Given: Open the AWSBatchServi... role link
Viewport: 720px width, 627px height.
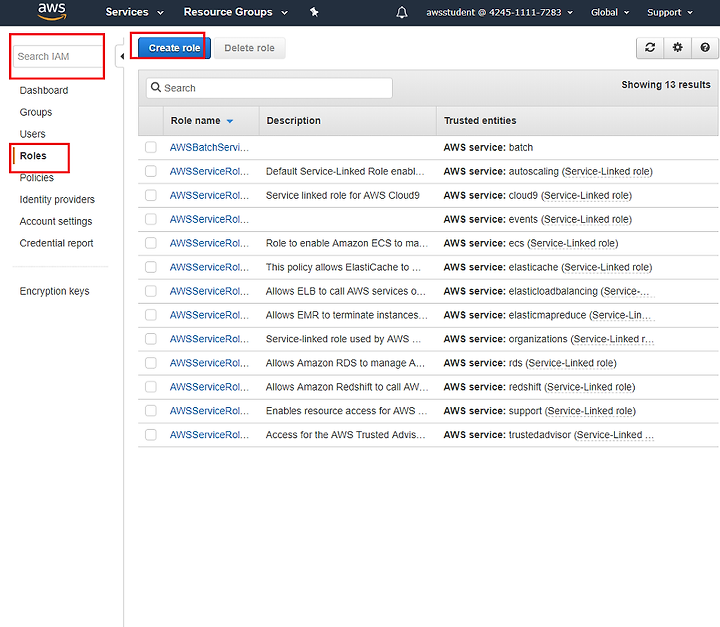Looking at the screenshot, I should (209, 147).
